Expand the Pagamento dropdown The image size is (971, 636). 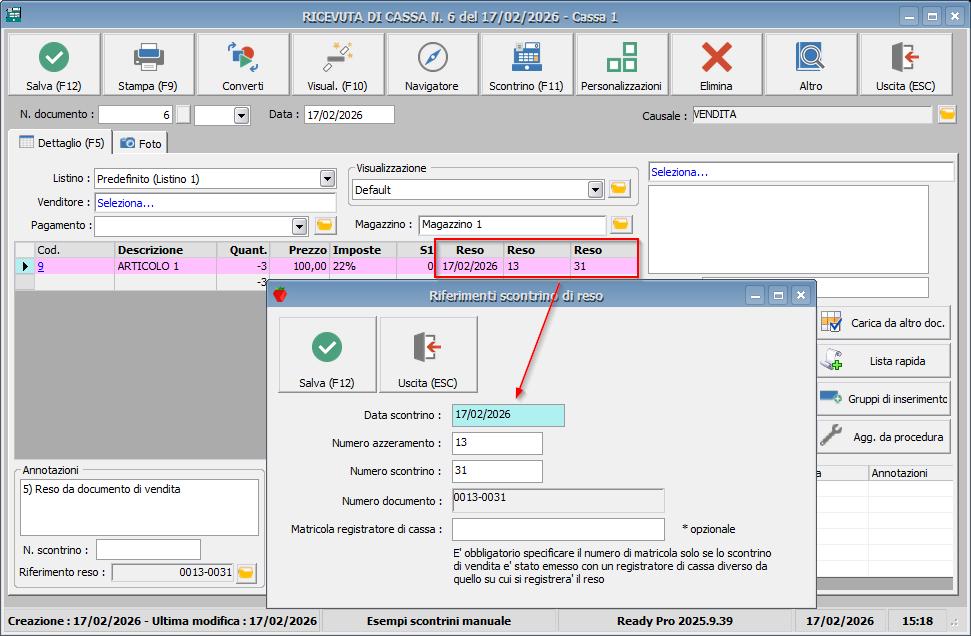click(299, 226)
